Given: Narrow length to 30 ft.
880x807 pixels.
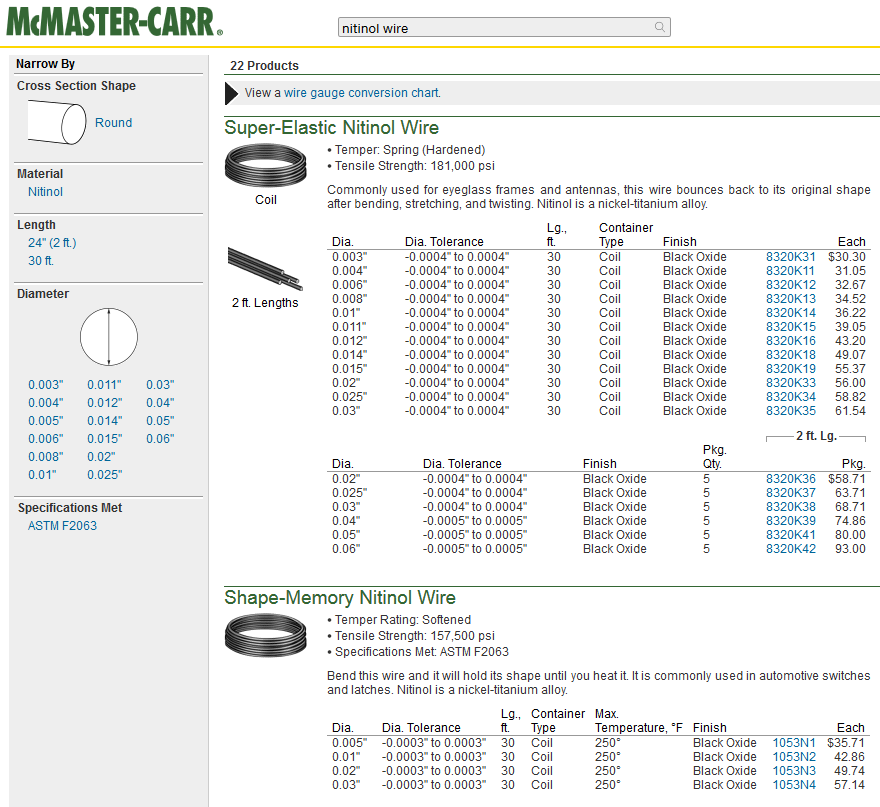Looking at the screenshot, I should [x=41, y=261].
